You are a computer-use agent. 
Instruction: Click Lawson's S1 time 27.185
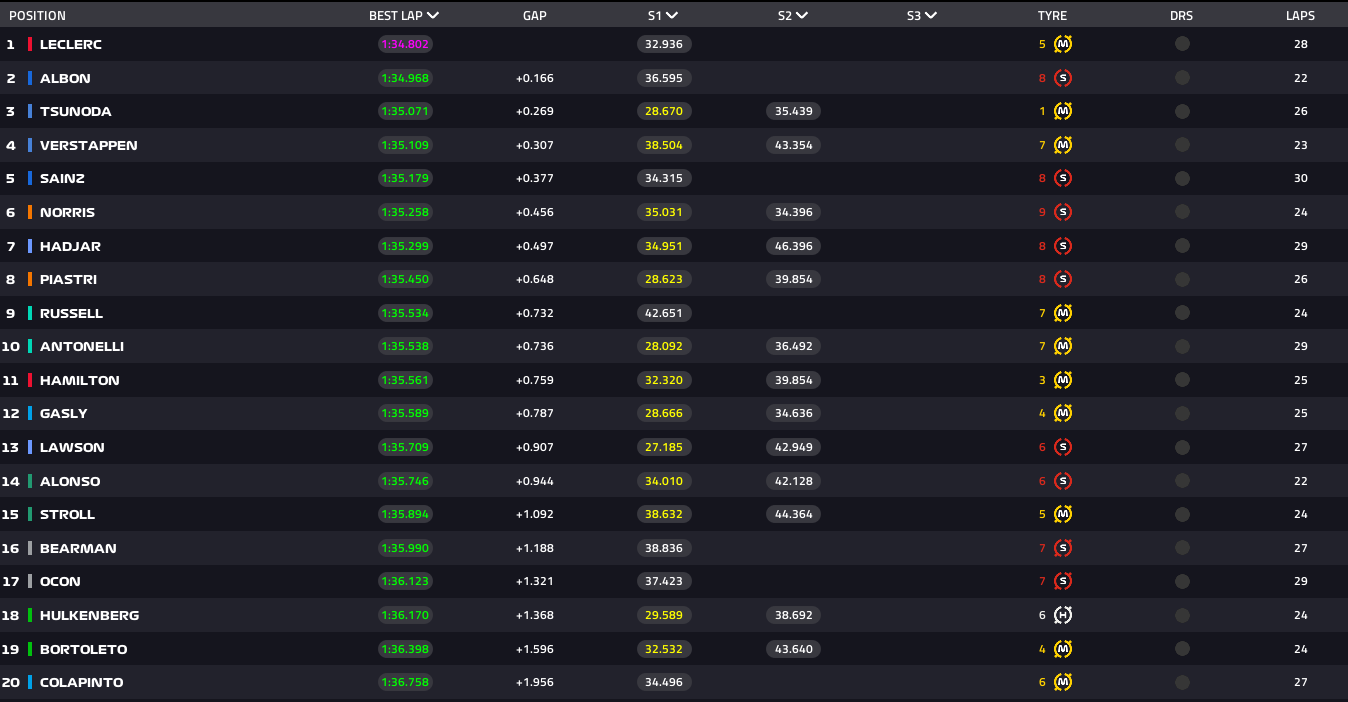[x=664, y=447]
